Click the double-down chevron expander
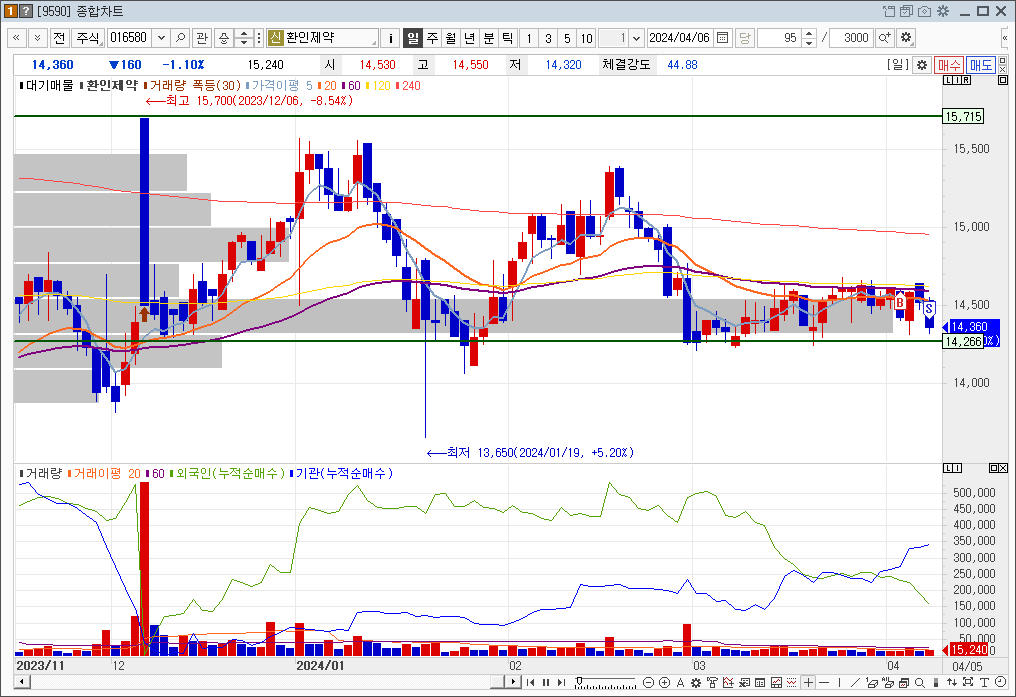1016x697 pixels. 38,38
